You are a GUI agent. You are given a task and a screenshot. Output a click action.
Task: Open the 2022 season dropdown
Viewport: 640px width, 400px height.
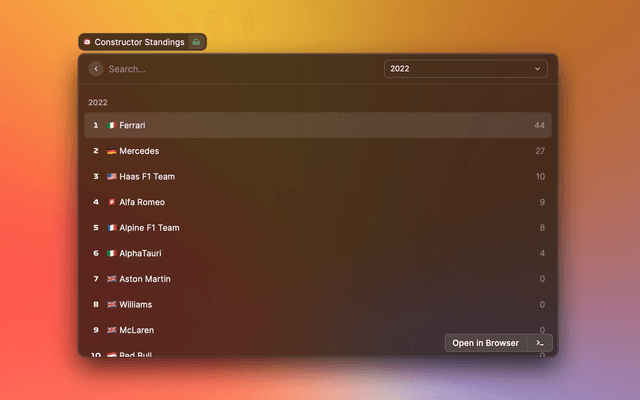465,69
